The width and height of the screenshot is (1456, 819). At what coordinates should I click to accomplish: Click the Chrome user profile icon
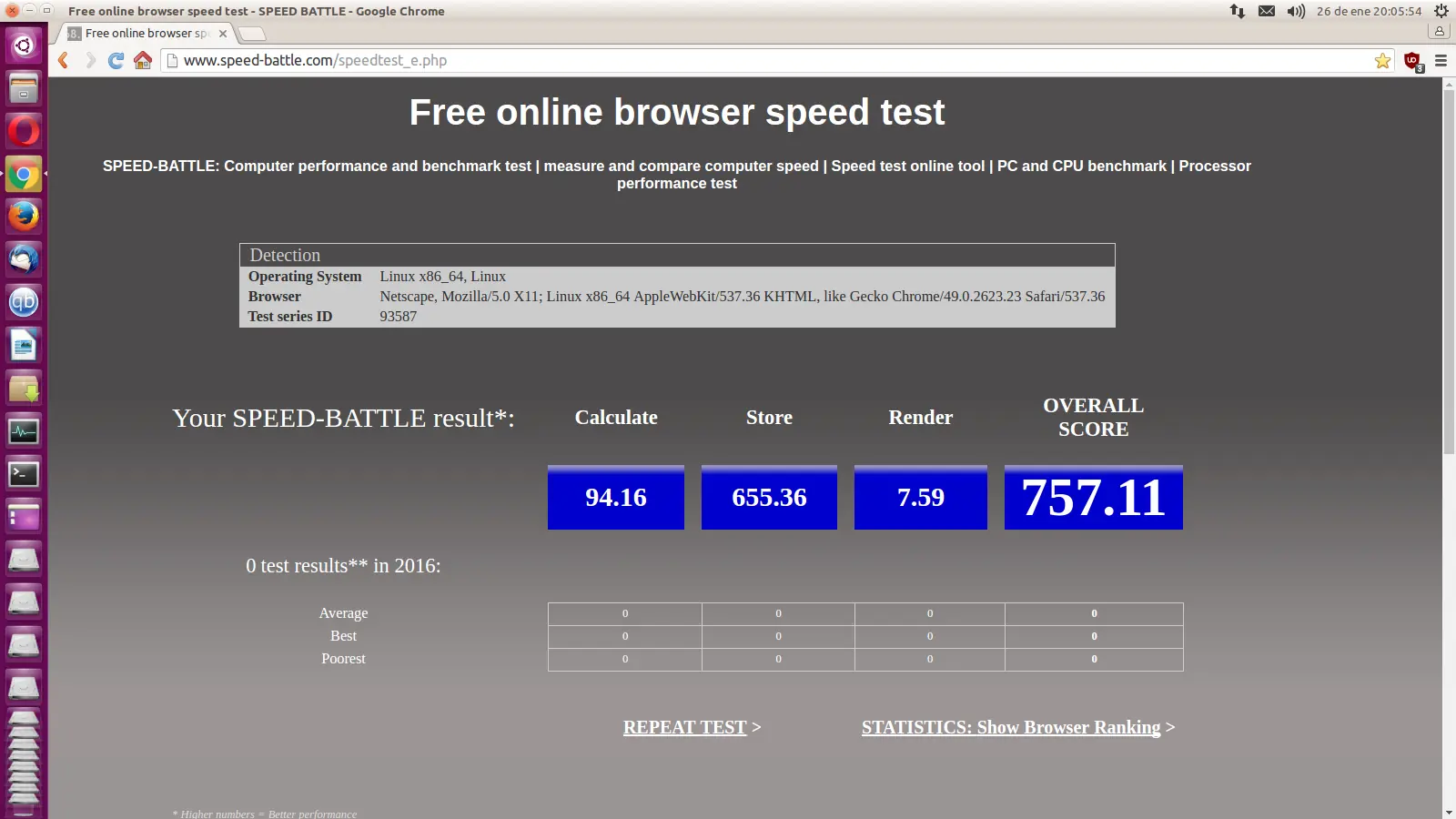[1440, 31]
